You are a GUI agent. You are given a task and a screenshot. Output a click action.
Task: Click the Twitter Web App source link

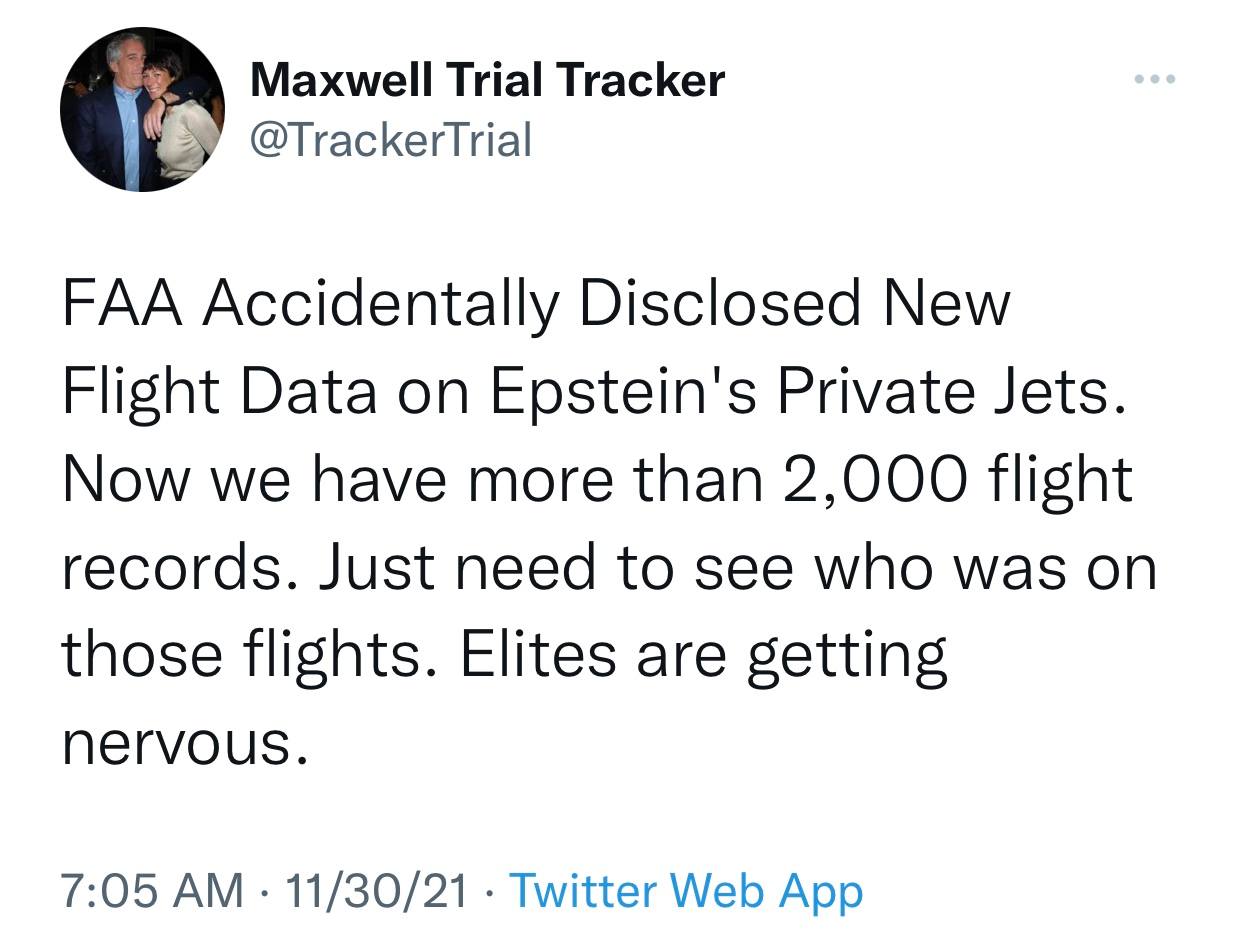click(x=686, y=890)
